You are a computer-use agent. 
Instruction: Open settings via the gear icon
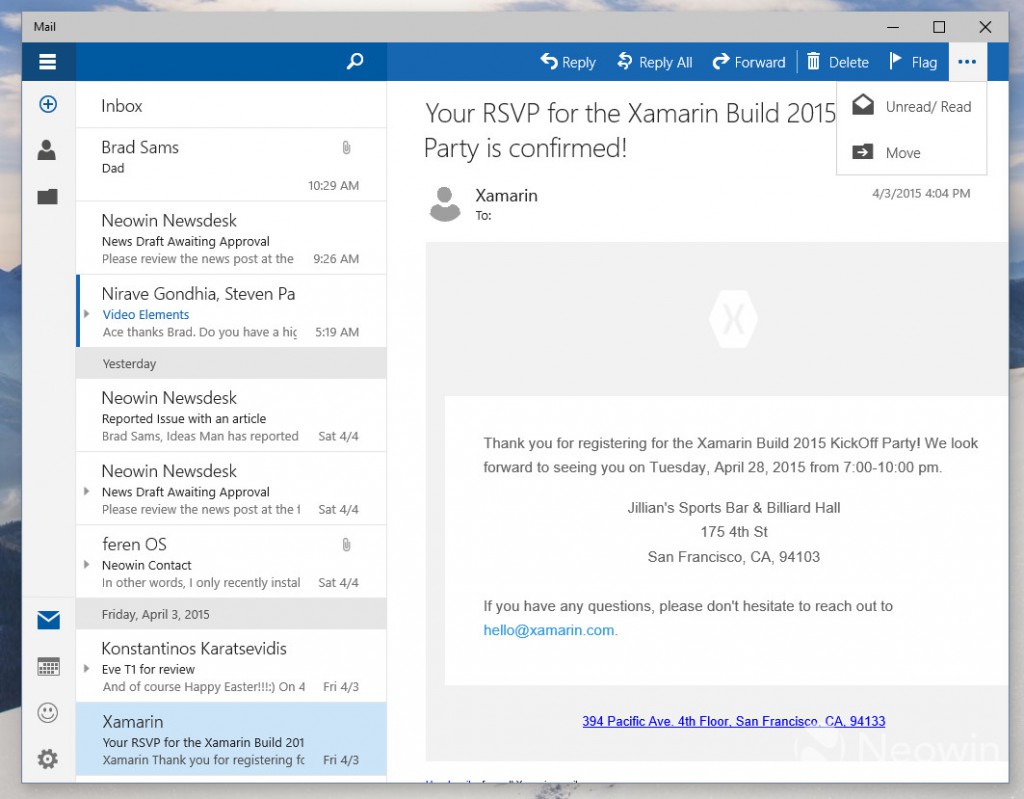[x=48, y=759]
